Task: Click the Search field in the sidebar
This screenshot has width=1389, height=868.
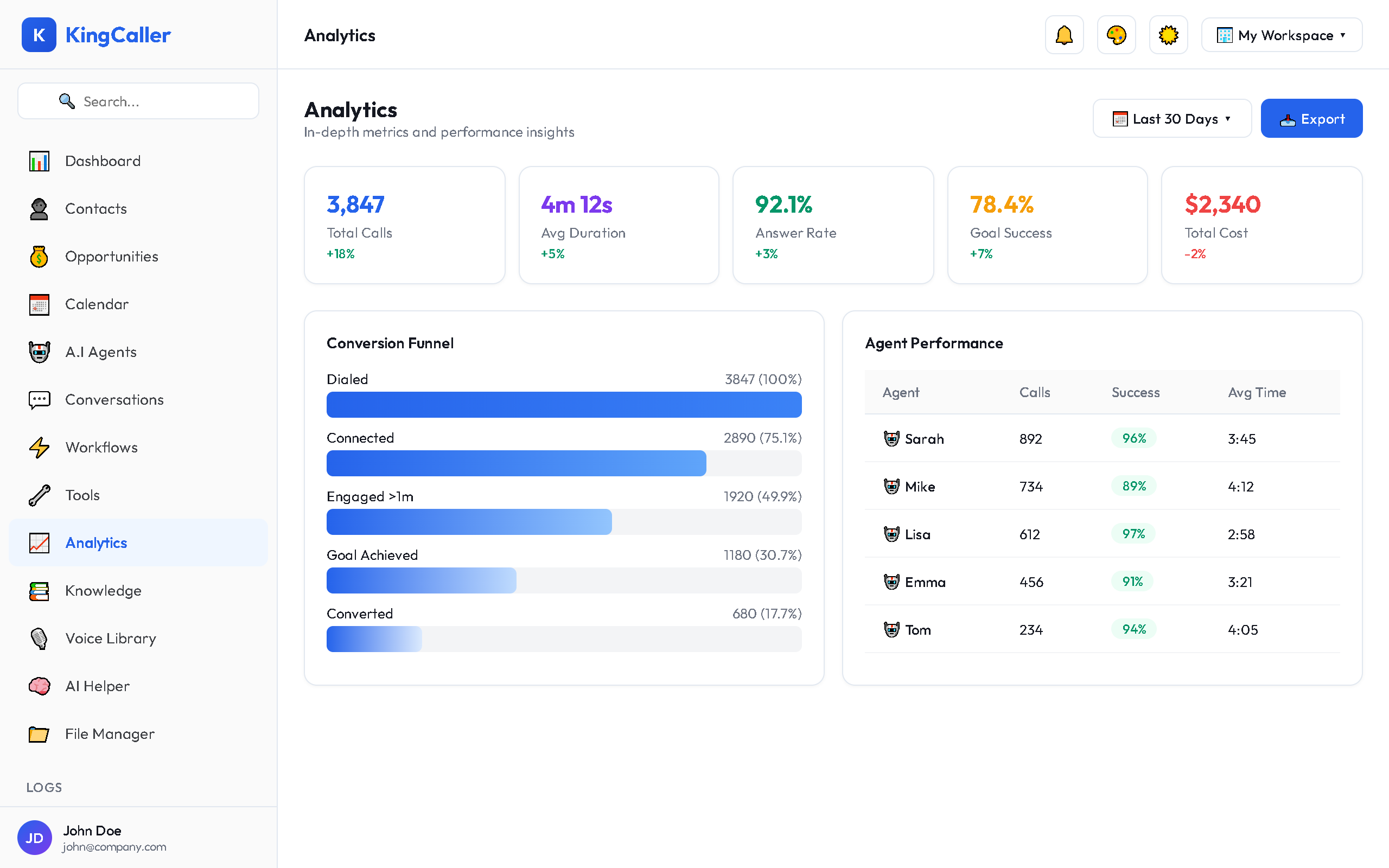Action: tap(138, 101)
